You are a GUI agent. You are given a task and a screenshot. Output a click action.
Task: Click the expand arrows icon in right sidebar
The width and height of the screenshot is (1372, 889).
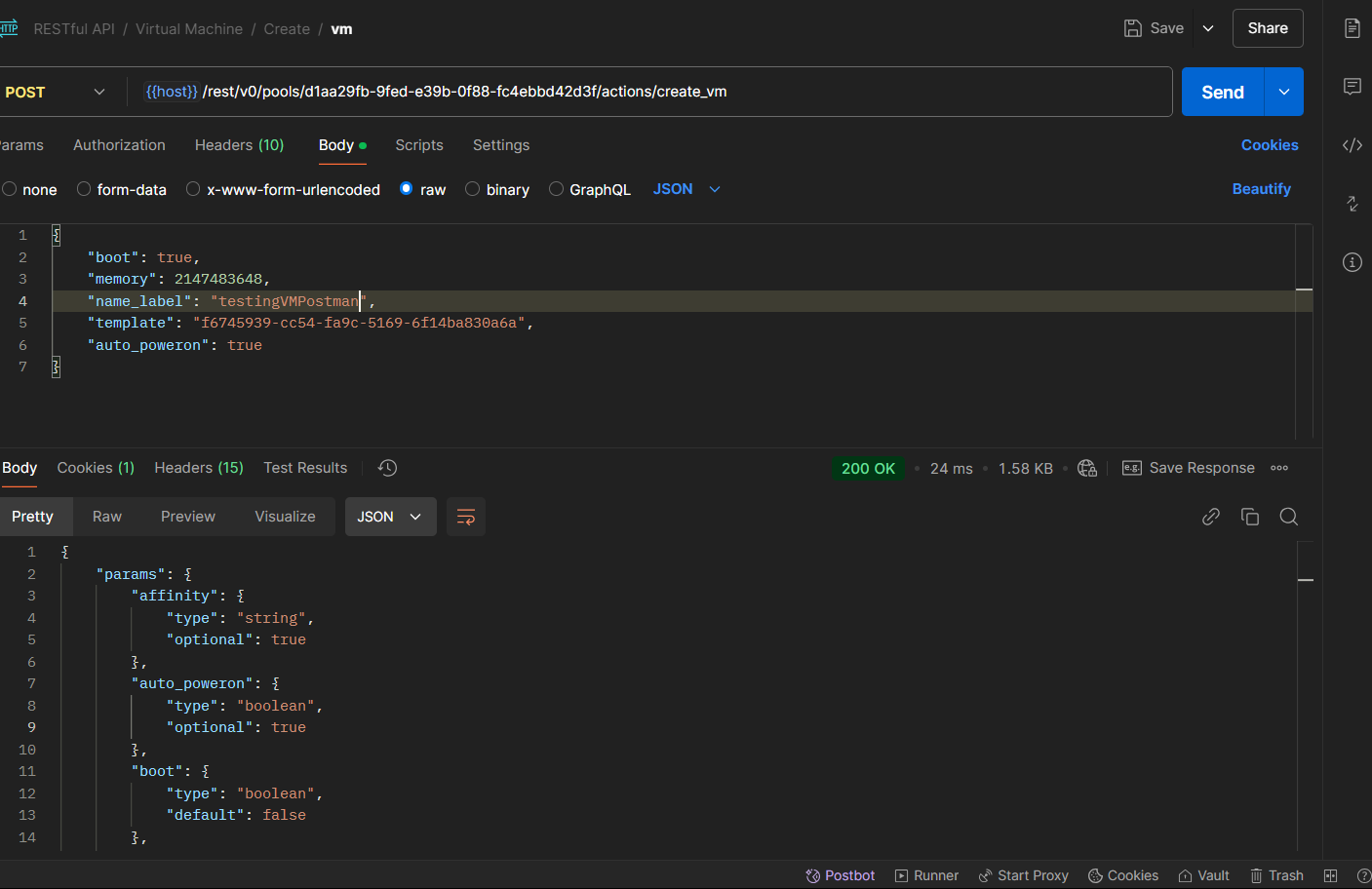(x=1352, y=204)
